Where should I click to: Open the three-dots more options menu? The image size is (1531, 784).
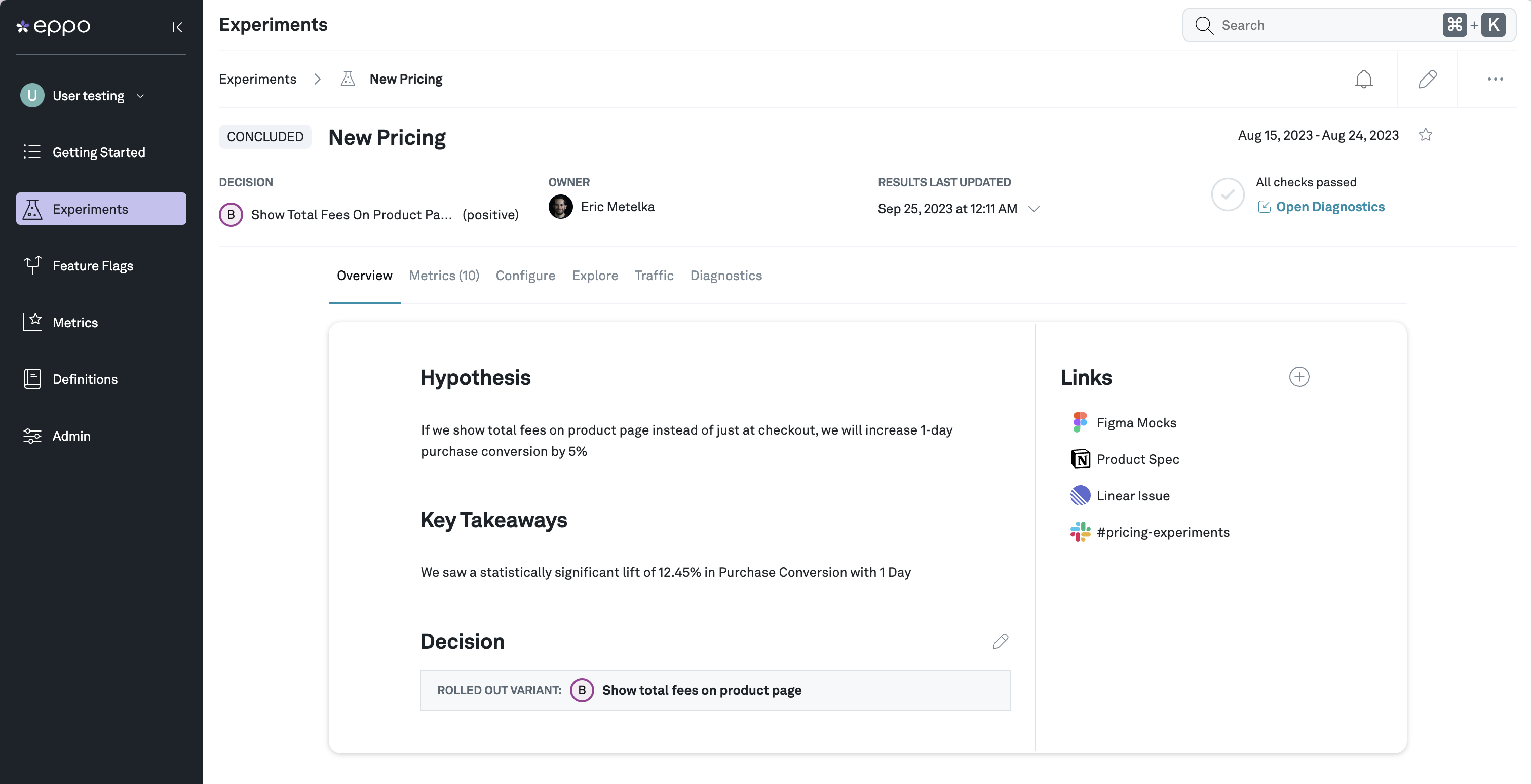[1495, 79]
